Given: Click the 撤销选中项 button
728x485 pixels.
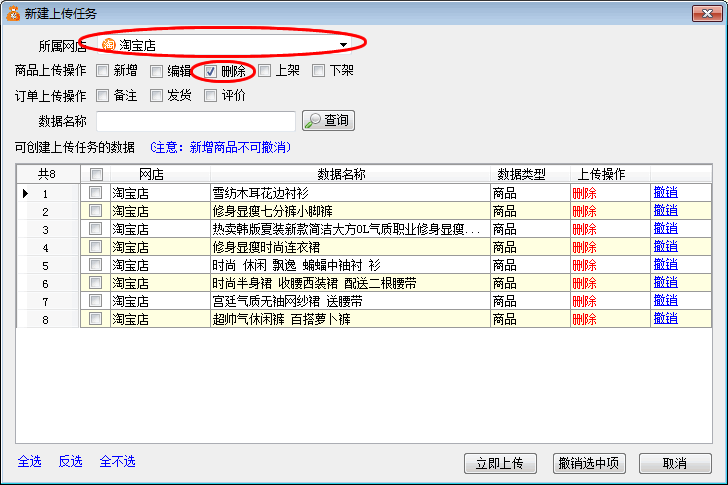Looking at the screenshot, I should pyautogui.click(x=589, y=463).
